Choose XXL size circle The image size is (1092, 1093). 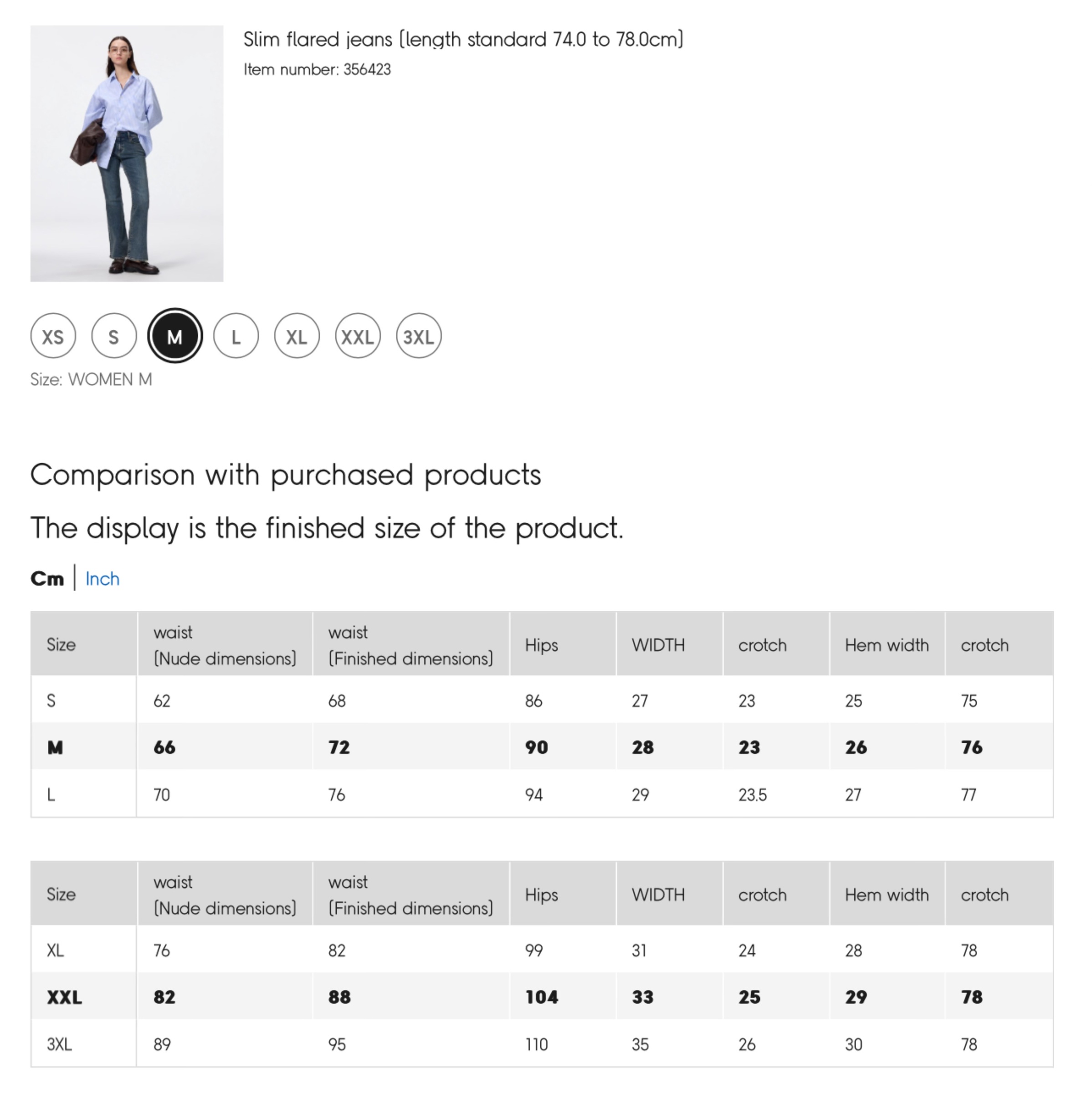358,337
